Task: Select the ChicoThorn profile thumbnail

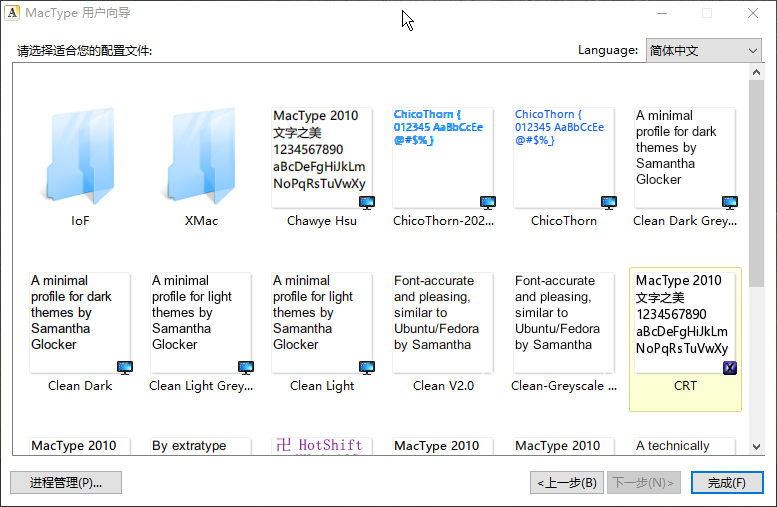Action: point(564,158)
